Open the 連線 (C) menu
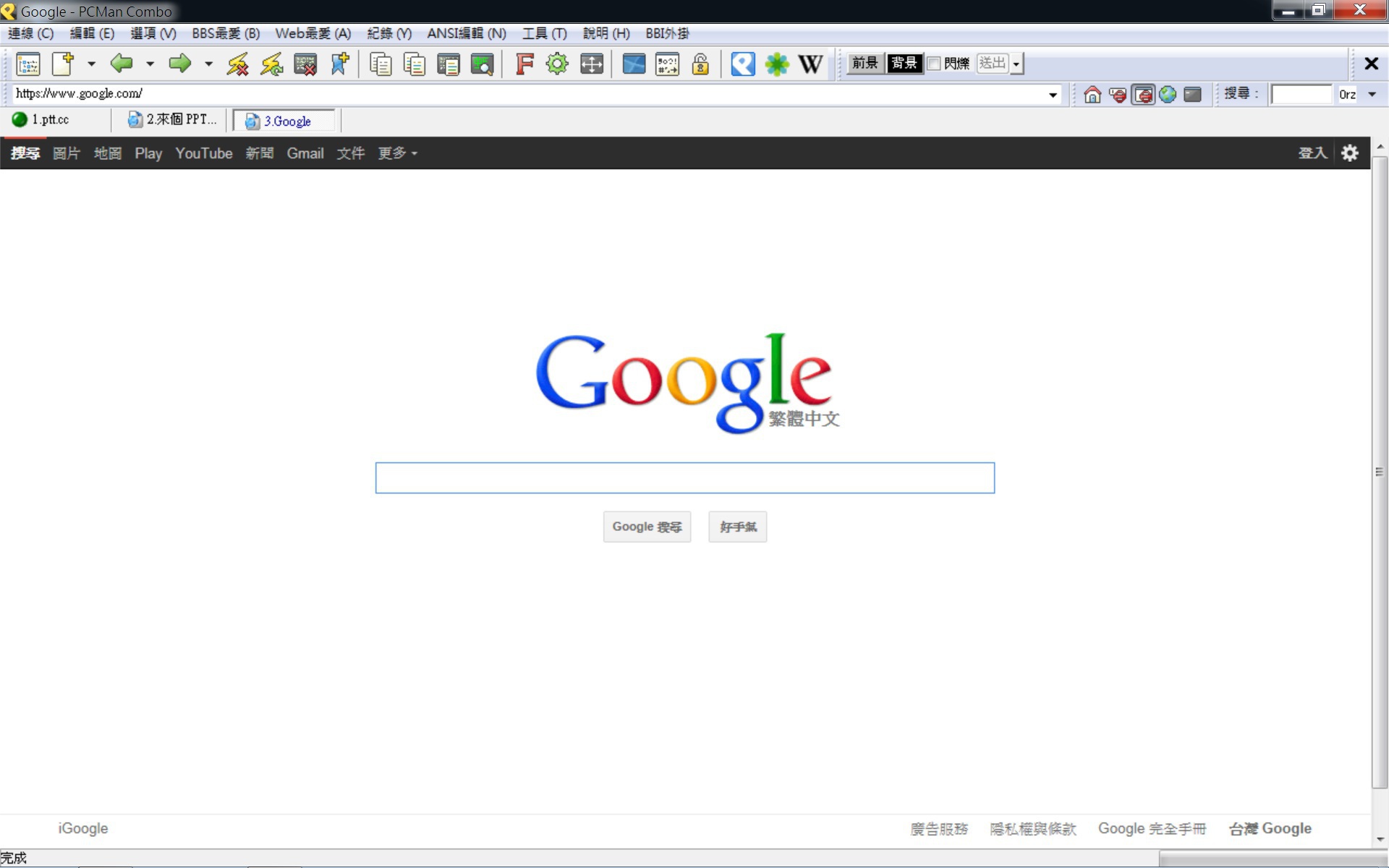Image resolution: width=1389 pixels, height=868 pixels. tap(30, 33)
